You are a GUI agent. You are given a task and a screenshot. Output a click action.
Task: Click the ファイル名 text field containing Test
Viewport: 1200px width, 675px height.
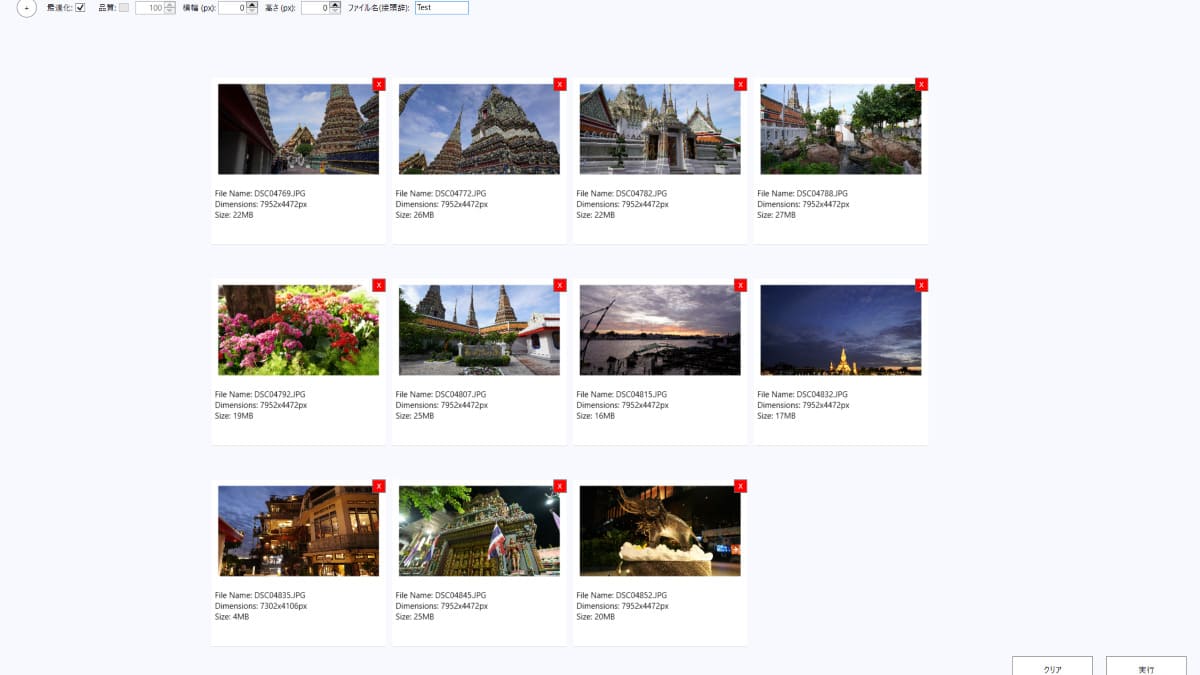point(441,8)
